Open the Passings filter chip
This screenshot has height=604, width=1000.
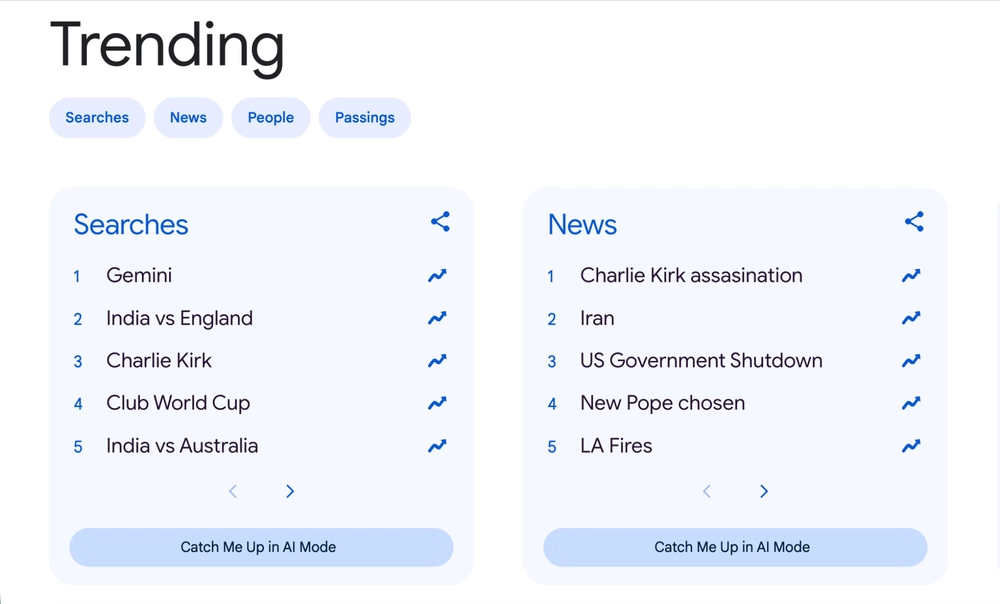point(365,117)
